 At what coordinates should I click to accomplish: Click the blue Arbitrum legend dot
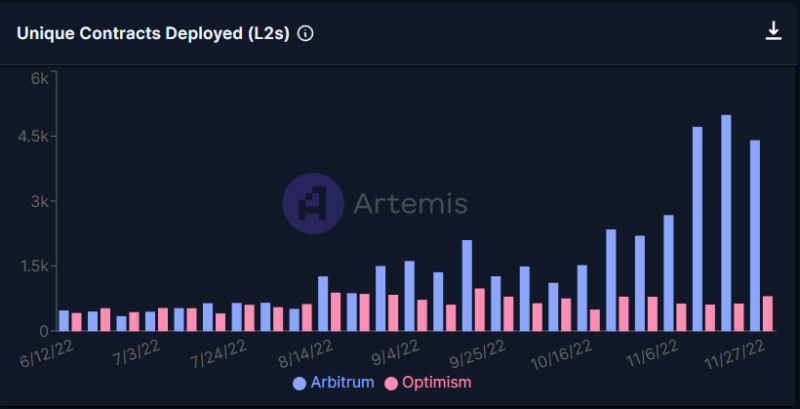tap(299, 383)
